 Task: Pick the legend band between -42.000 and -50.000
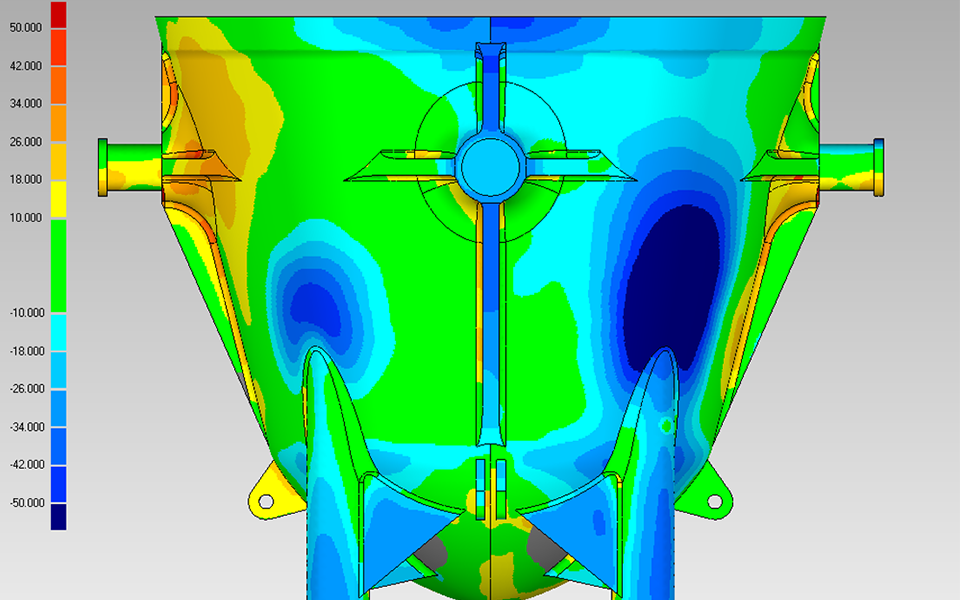58,484
